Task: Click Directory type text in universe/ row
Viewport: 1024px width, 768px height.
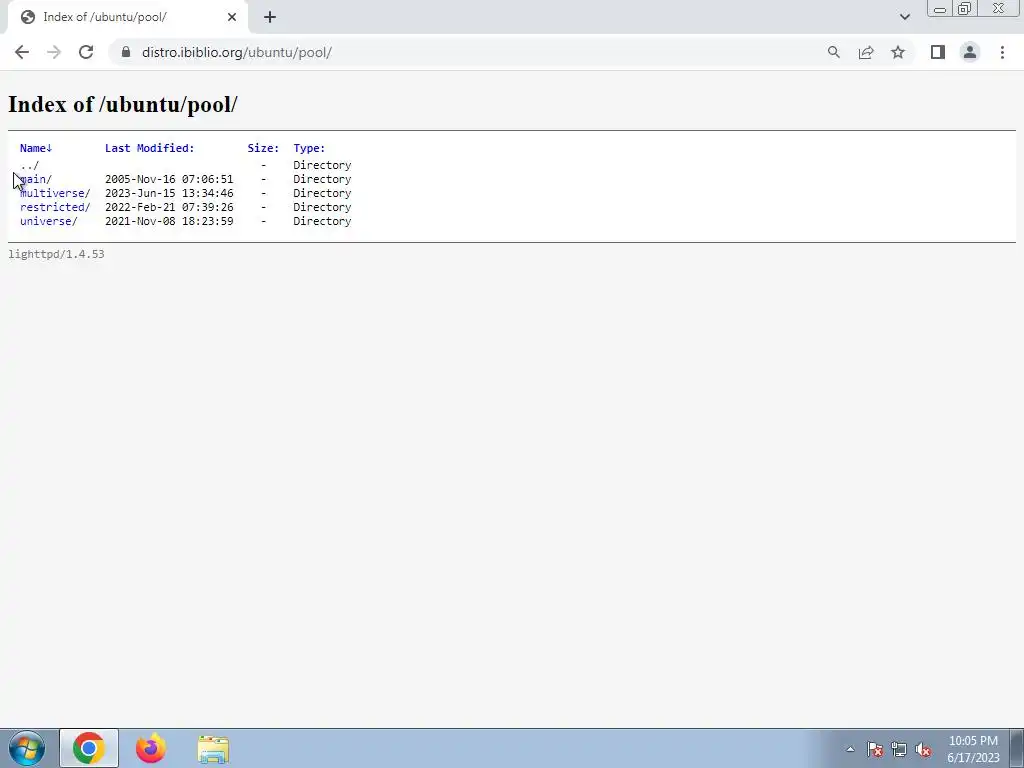Action: [x=322, y=221]
